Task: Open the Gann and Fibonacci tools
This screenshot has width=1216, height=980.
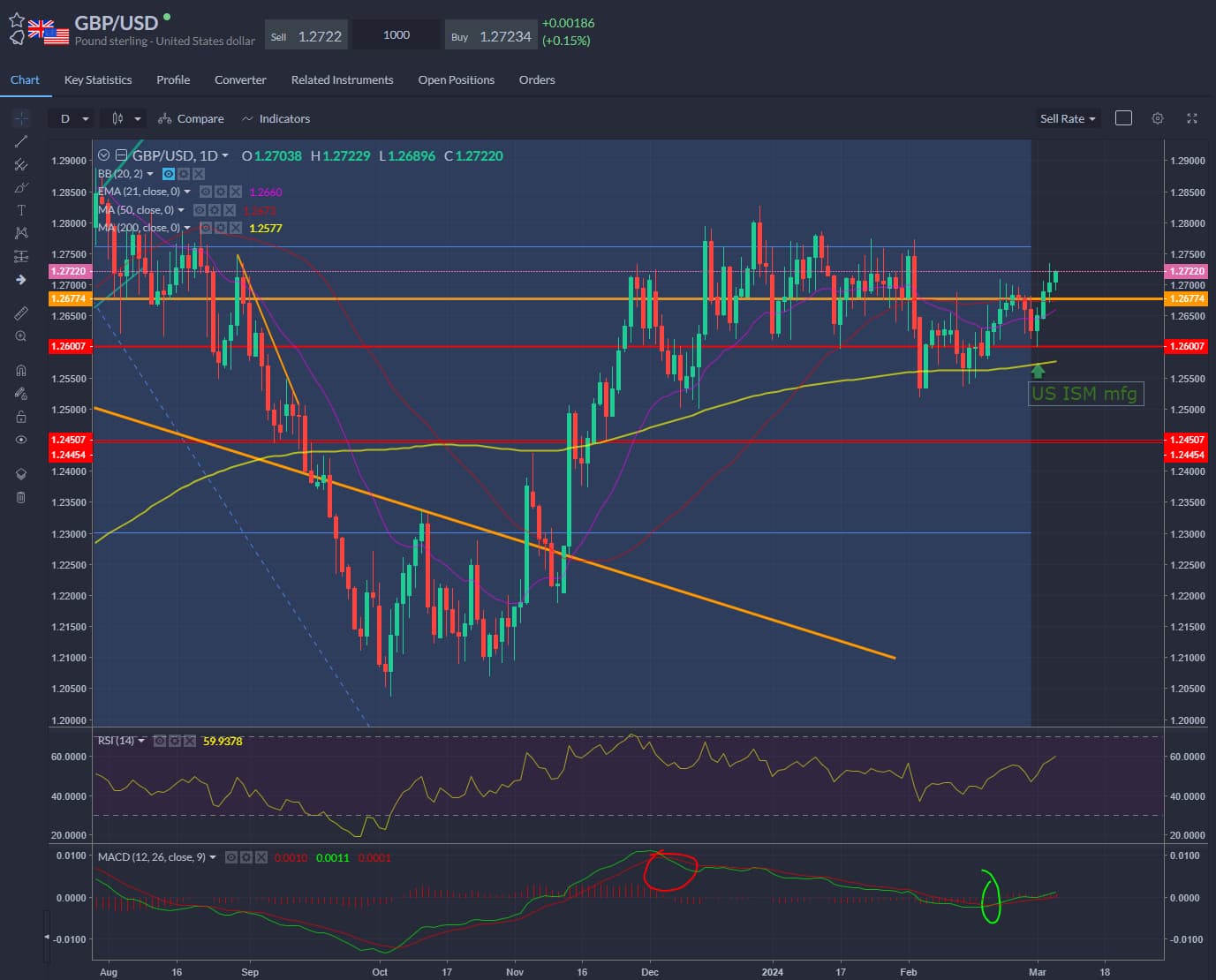Action: tap(21, 164)
